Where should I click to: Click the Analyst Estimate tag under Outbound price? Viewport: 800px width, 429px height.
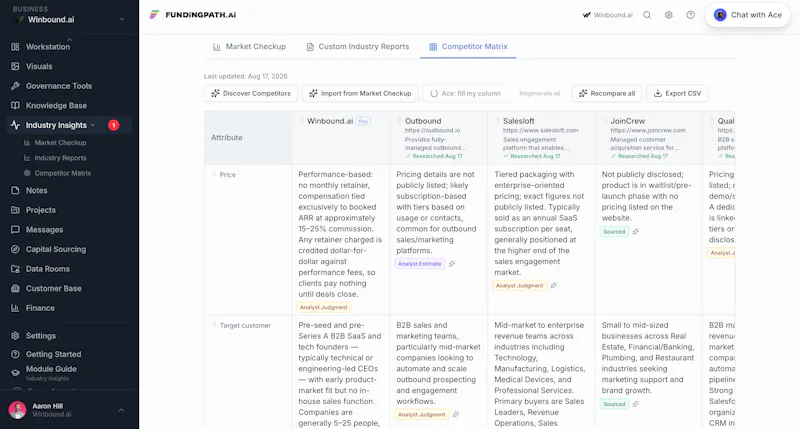point(419,264)
